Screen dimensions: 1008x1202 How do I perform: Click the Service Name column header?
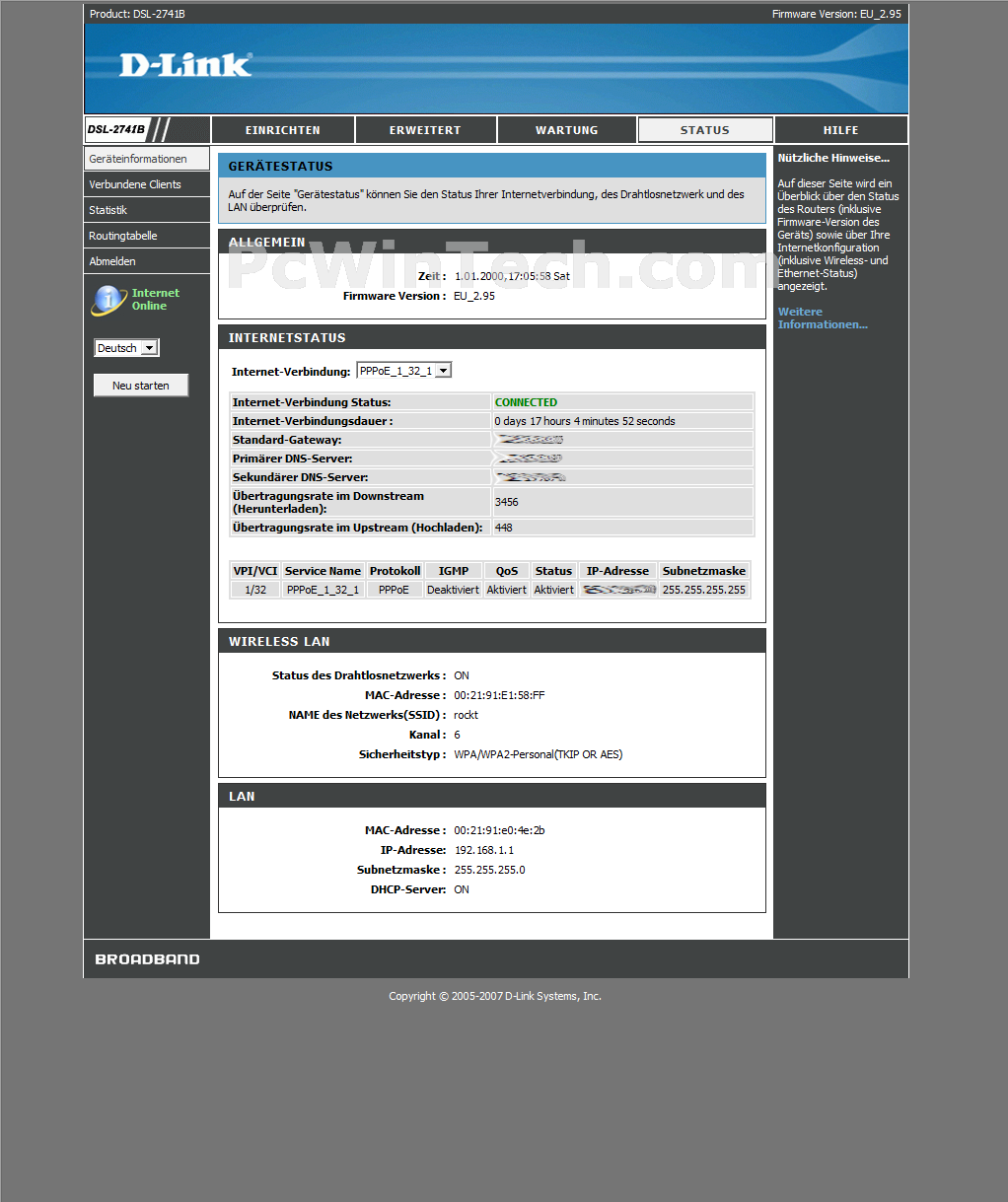tap(324, 571)
